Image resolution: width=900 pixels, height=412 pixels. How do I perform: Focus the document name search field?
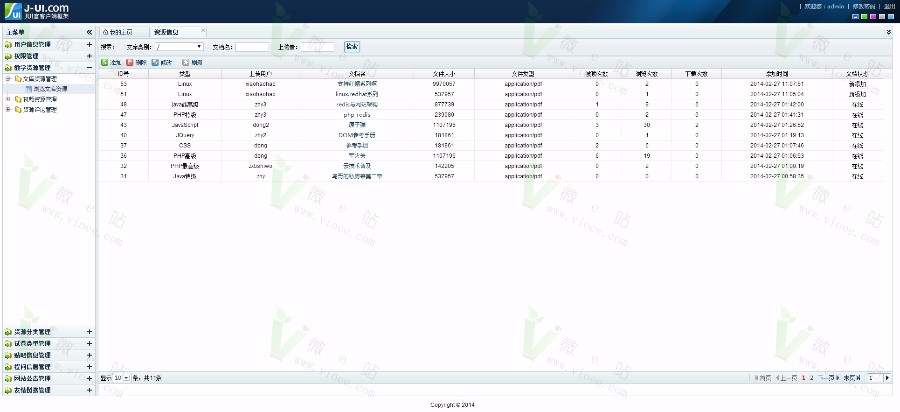(x=252, y=46)
